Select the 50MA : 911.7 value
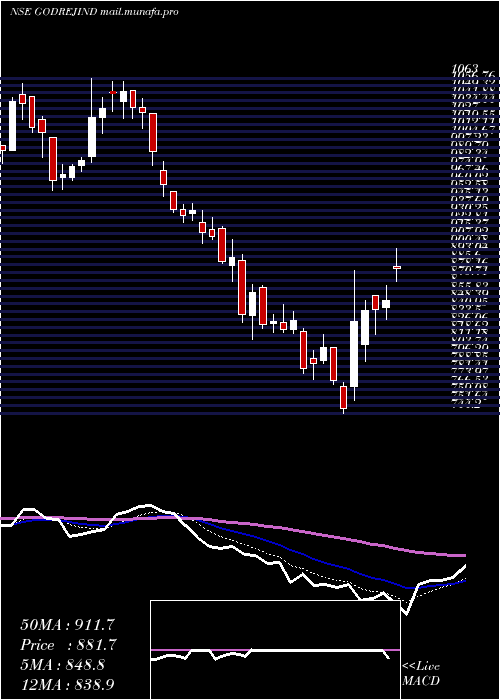This screenshot has height=700, width=500. click(68, 625)
